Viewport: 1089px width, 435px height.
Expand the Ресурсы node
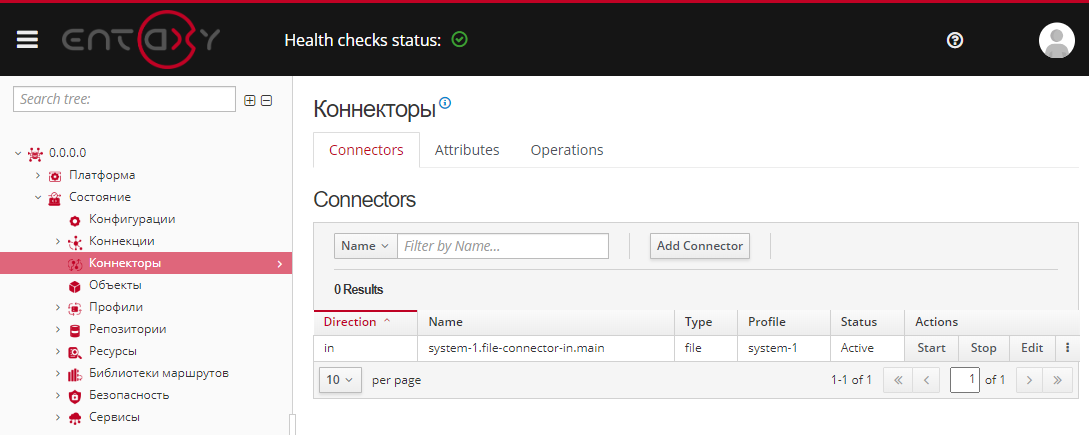click(x=58, y=351)
